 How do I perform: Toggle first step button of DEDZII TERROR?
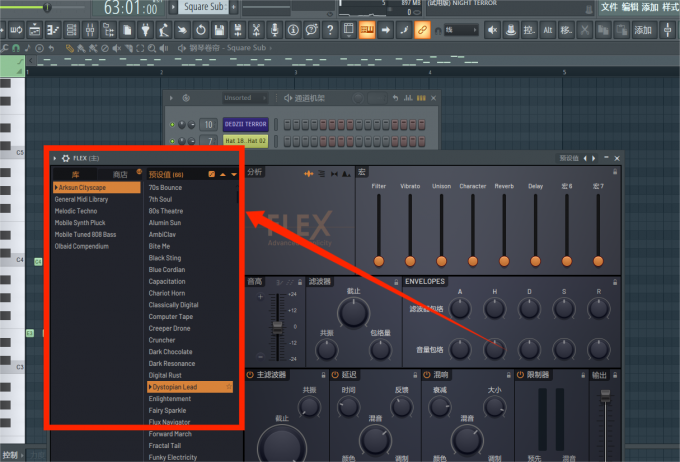[287, 125]
